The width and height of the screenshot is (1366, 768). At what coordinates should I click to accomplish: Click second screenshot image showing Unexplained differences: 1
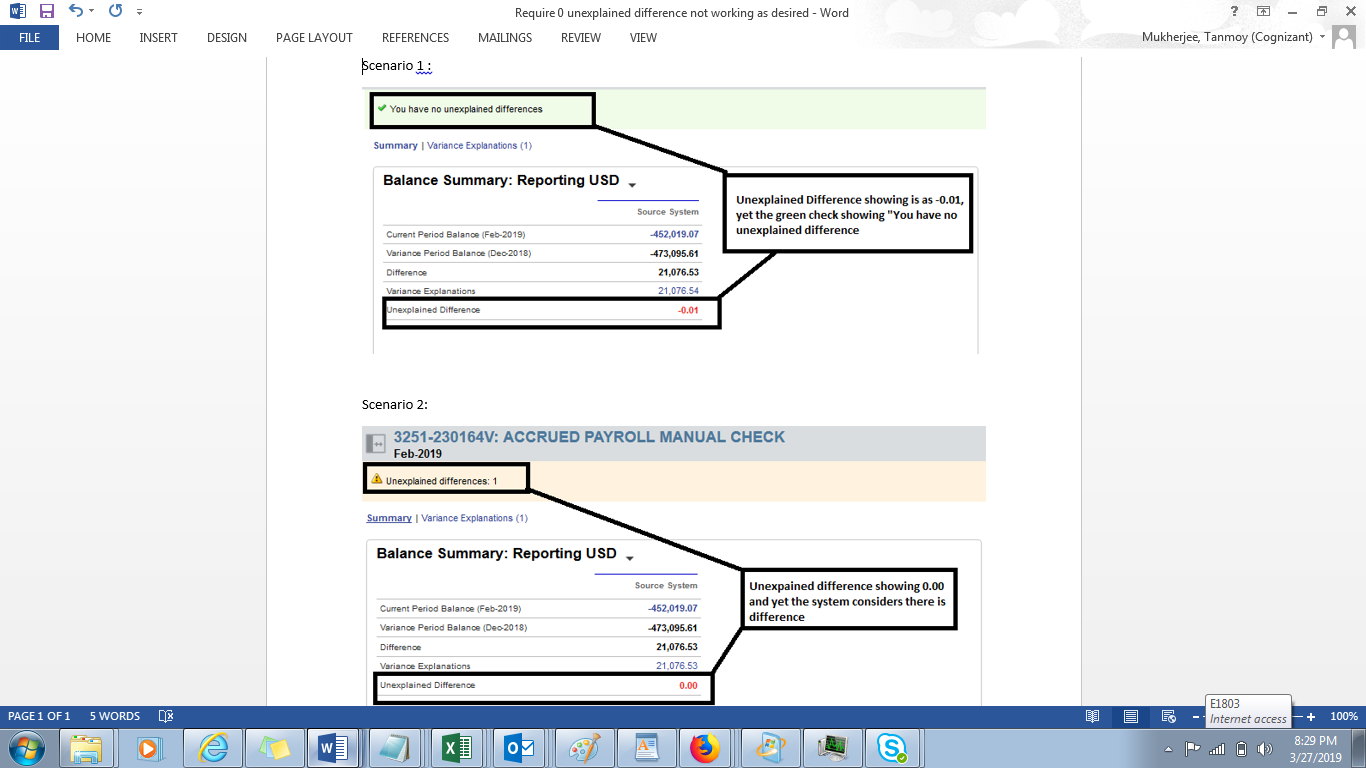(674, 566)
